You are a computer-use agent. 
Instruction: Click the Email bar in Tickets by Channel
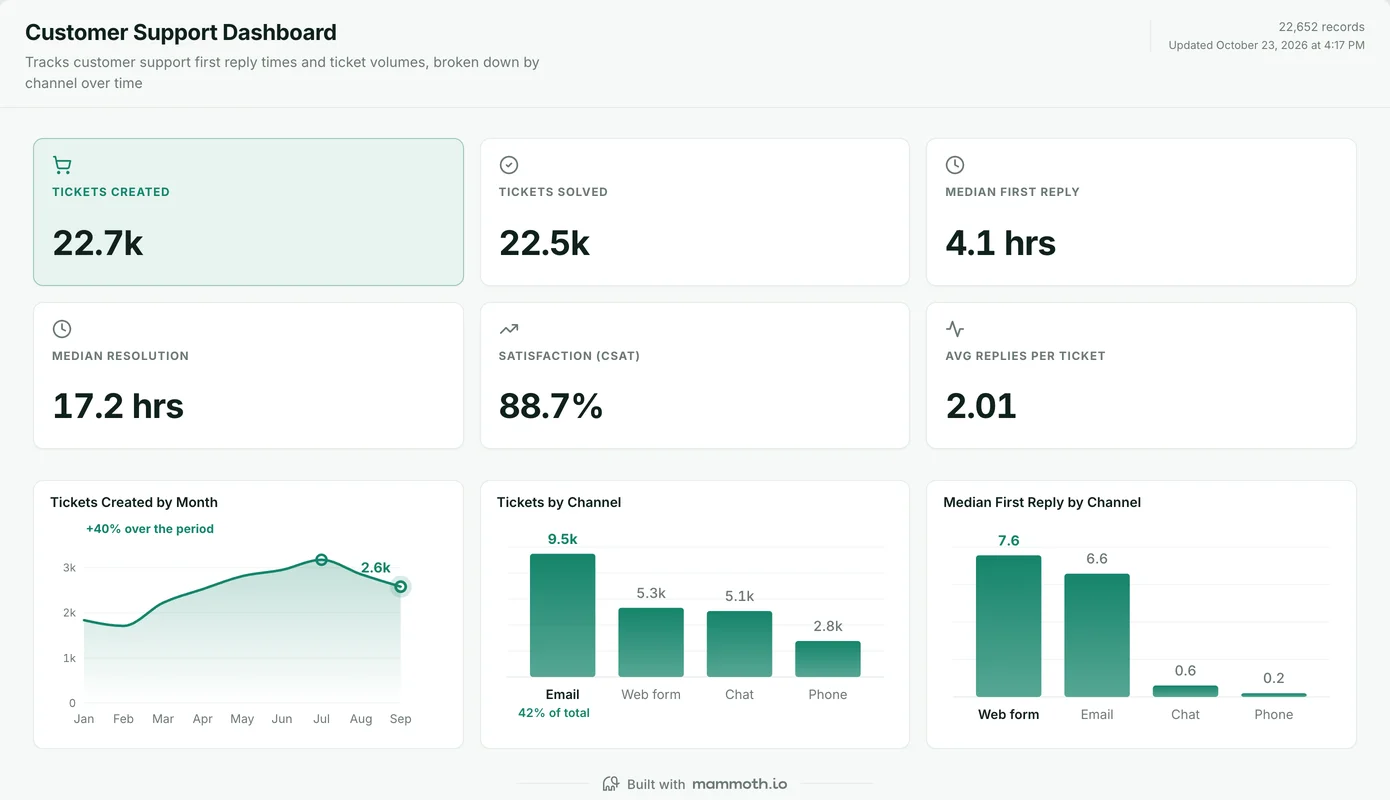tap(562, 615)
